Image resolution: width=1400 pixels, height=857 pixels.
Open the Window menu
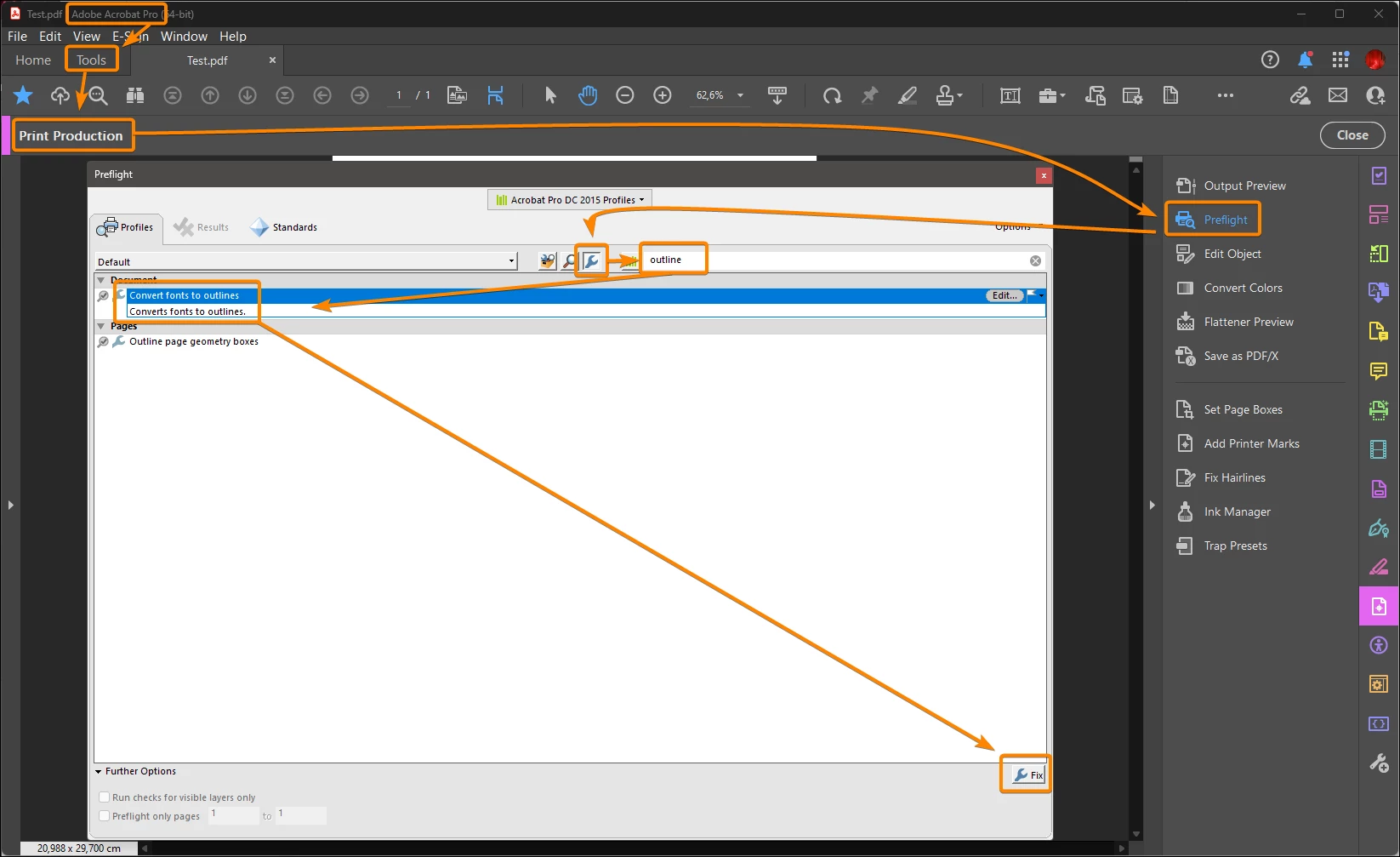(x=184, y=37)
